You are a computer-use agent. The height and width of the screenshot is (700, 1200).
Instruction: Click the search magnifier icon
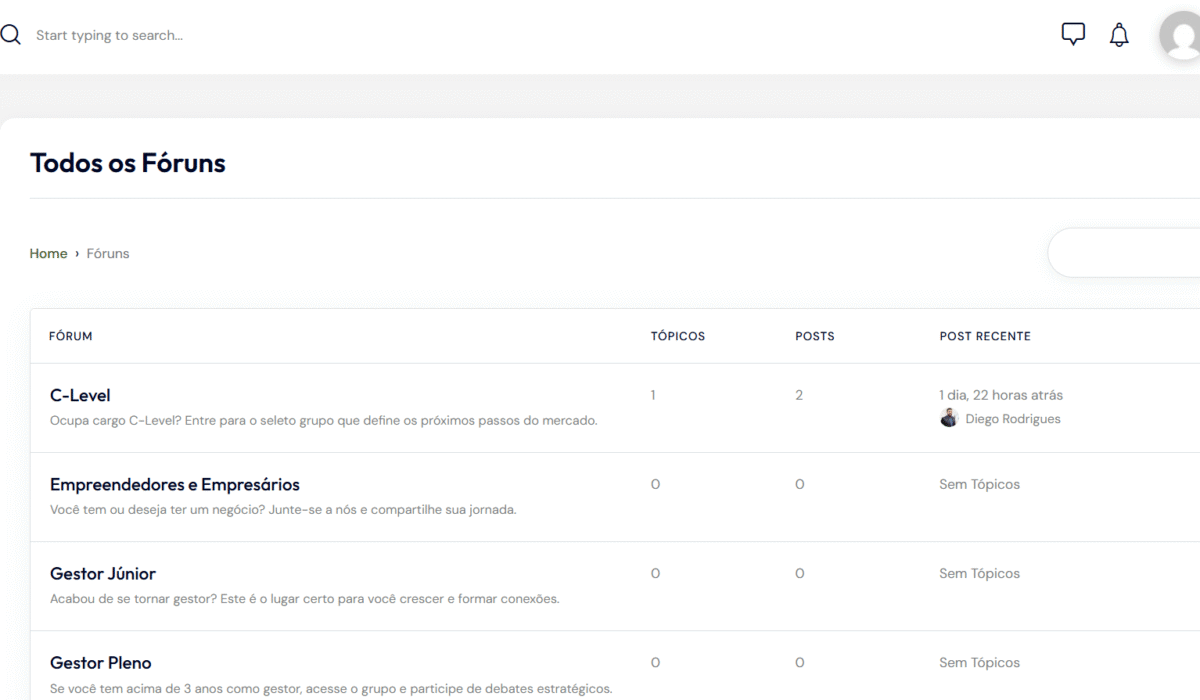(x=11, y=35)
